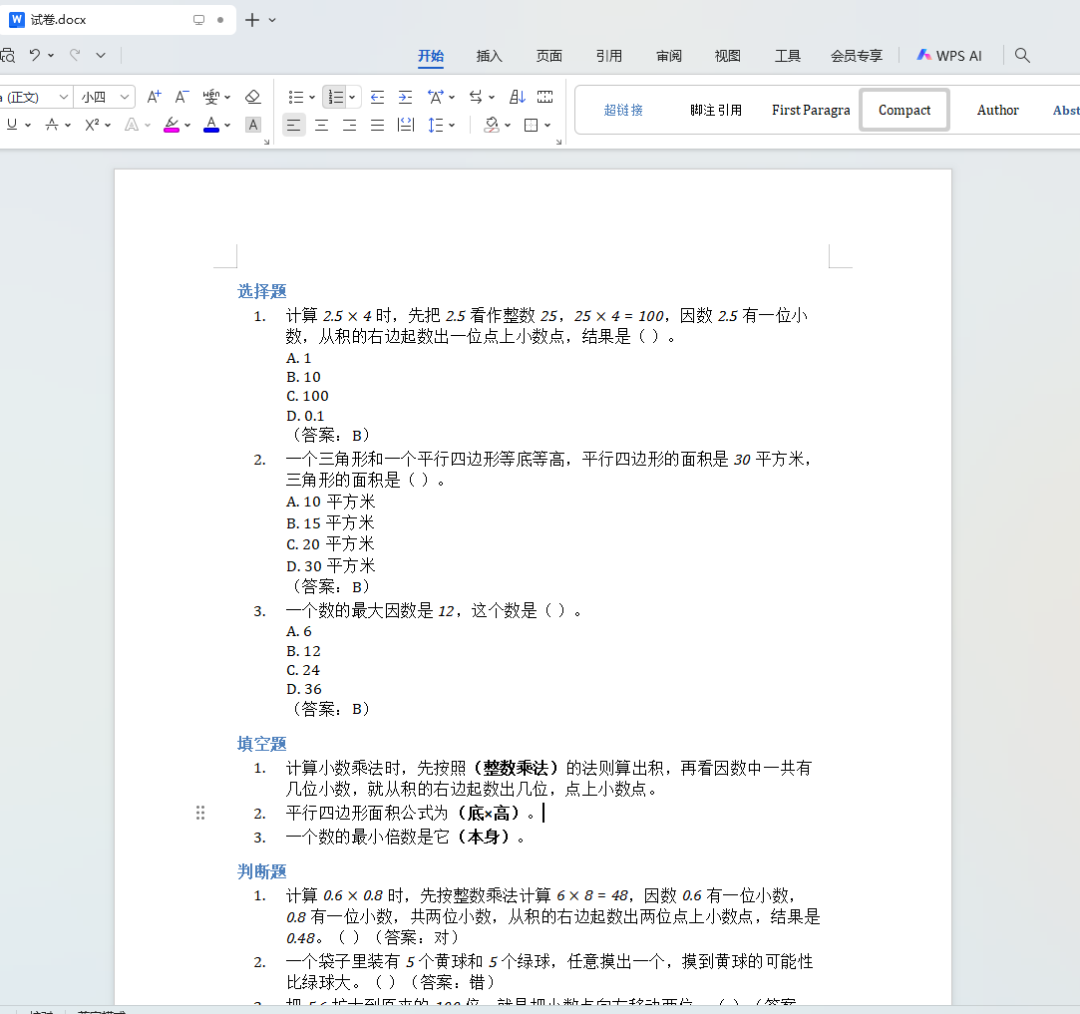The width and height of the screenshot is (1080, 1014).
Task: Expand numbering style dropdown arrow
Action: 352,97
